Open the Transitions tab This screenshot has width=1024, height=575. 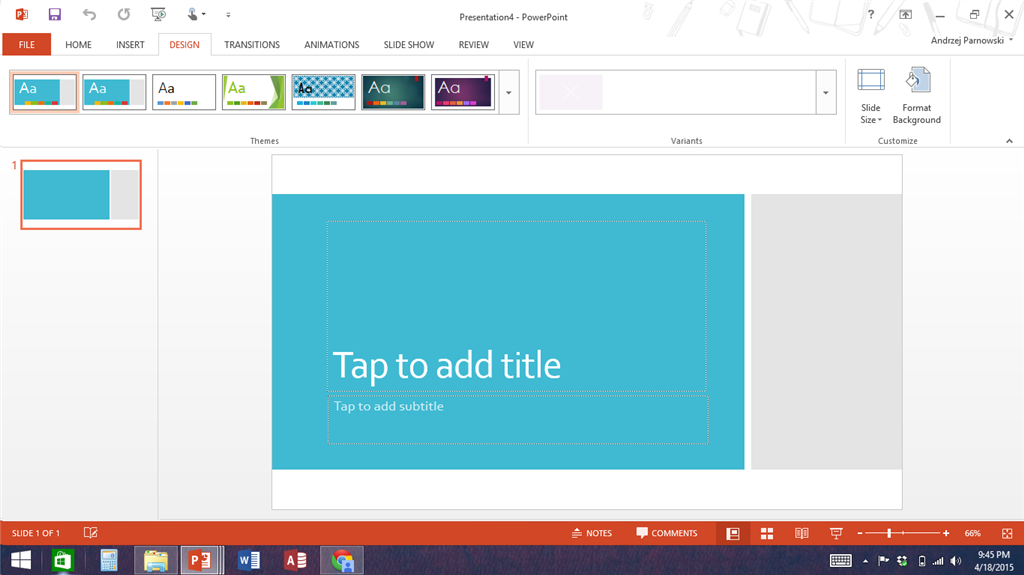(x=252, y=44)
